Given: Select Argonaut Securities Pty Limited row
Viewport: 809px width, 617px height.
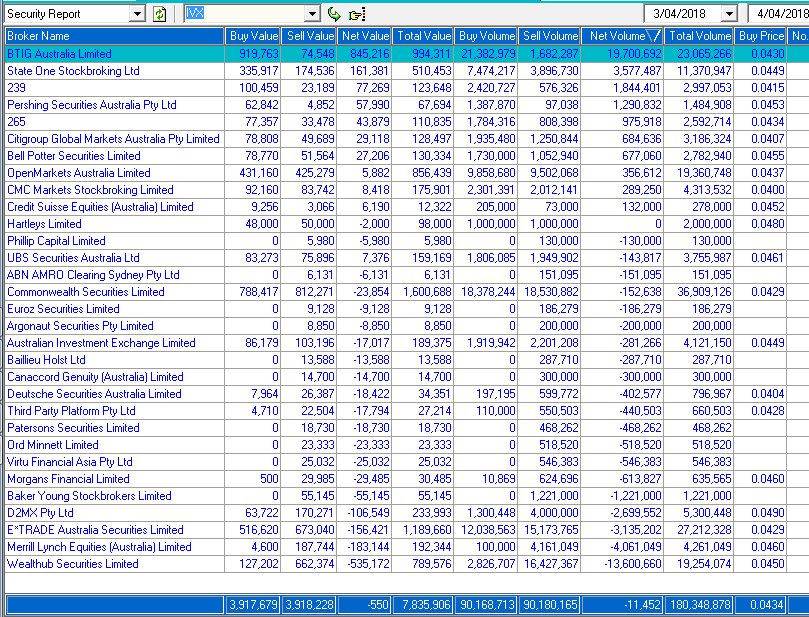Looking at the screenshot, I should click(x=407, y=326).
